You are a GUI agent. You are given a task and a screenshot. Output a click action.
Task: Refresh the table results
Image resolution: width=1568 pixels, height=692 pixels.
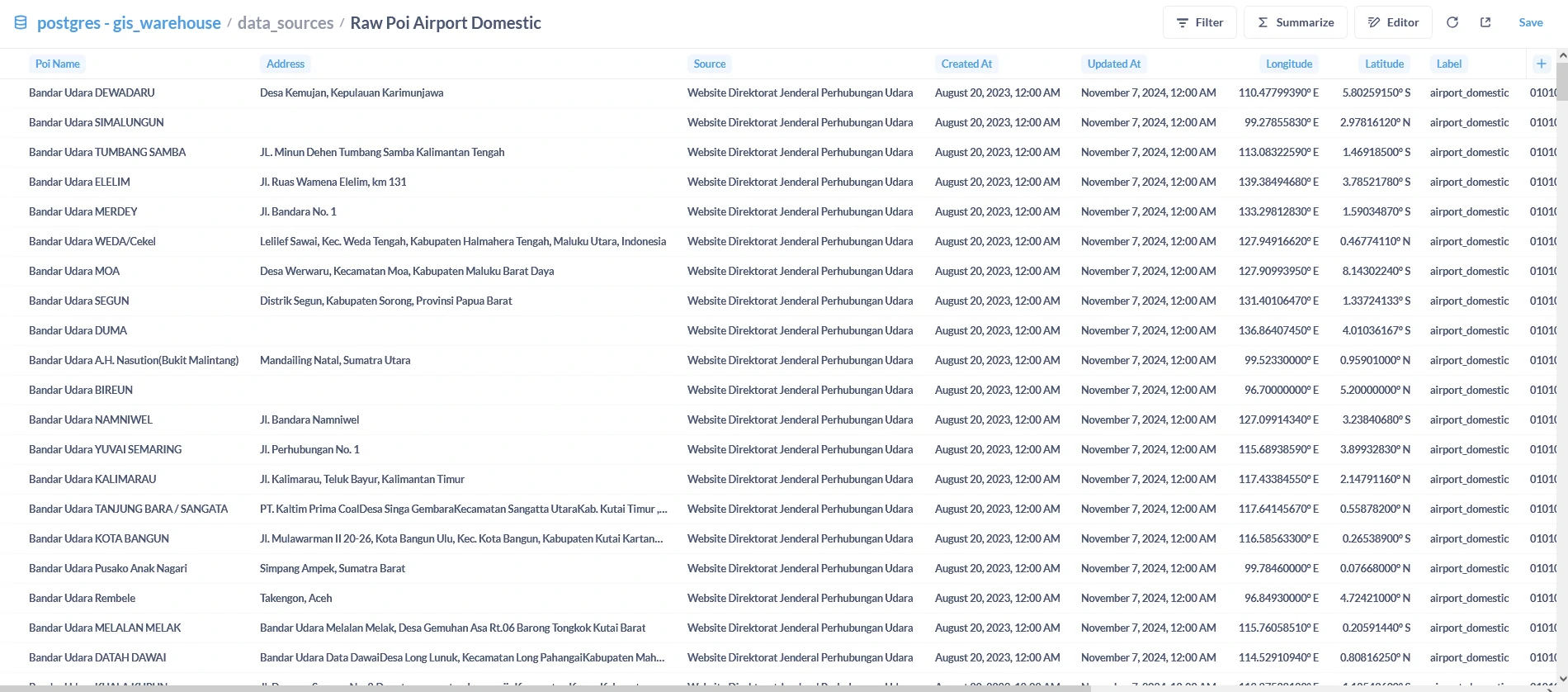point(1452,22)
